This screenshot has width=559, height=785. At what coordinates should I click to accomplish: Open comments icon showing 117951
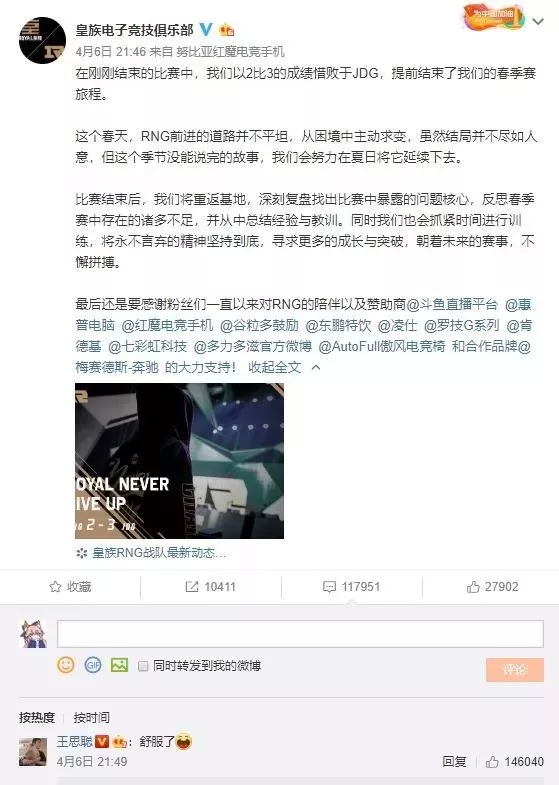pos(351,587)
